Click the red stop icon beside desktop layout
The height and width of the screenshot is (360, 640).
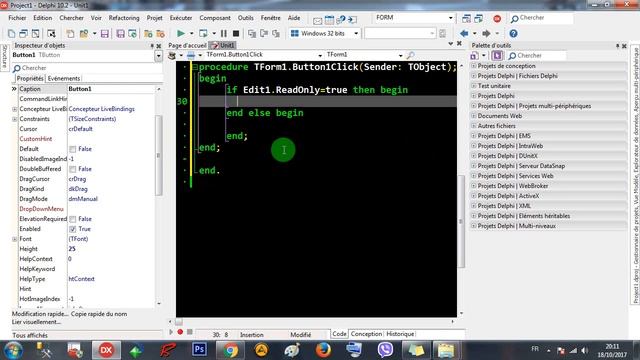(x=497, y=19)
